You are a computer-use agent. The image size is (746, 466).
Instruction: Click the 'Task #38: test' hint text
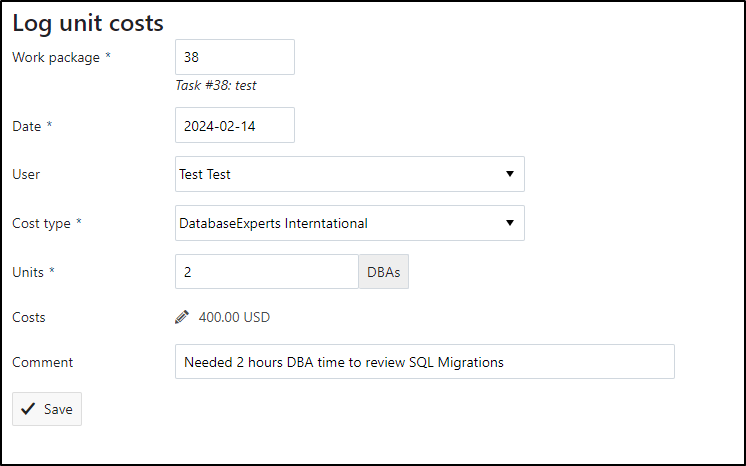(216, 86)
